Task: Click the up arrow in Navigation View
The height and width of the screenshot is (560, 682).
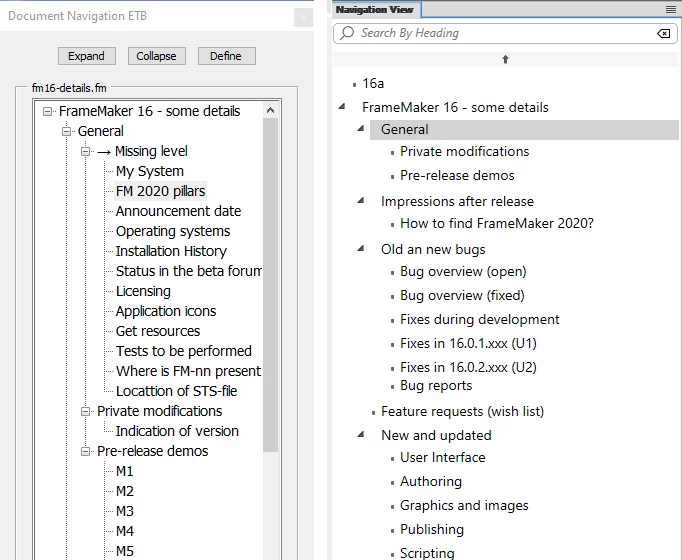Action: 505,59
